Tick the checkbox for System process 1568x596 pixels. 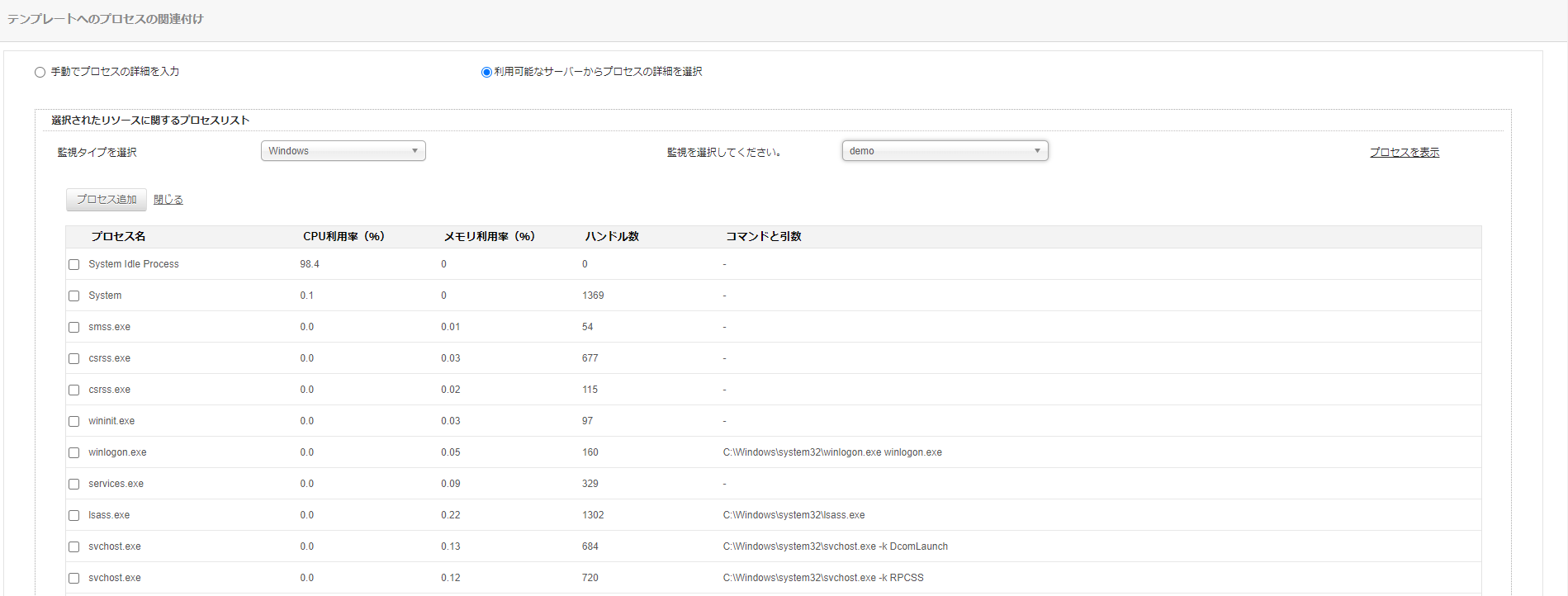coord(74,296)
